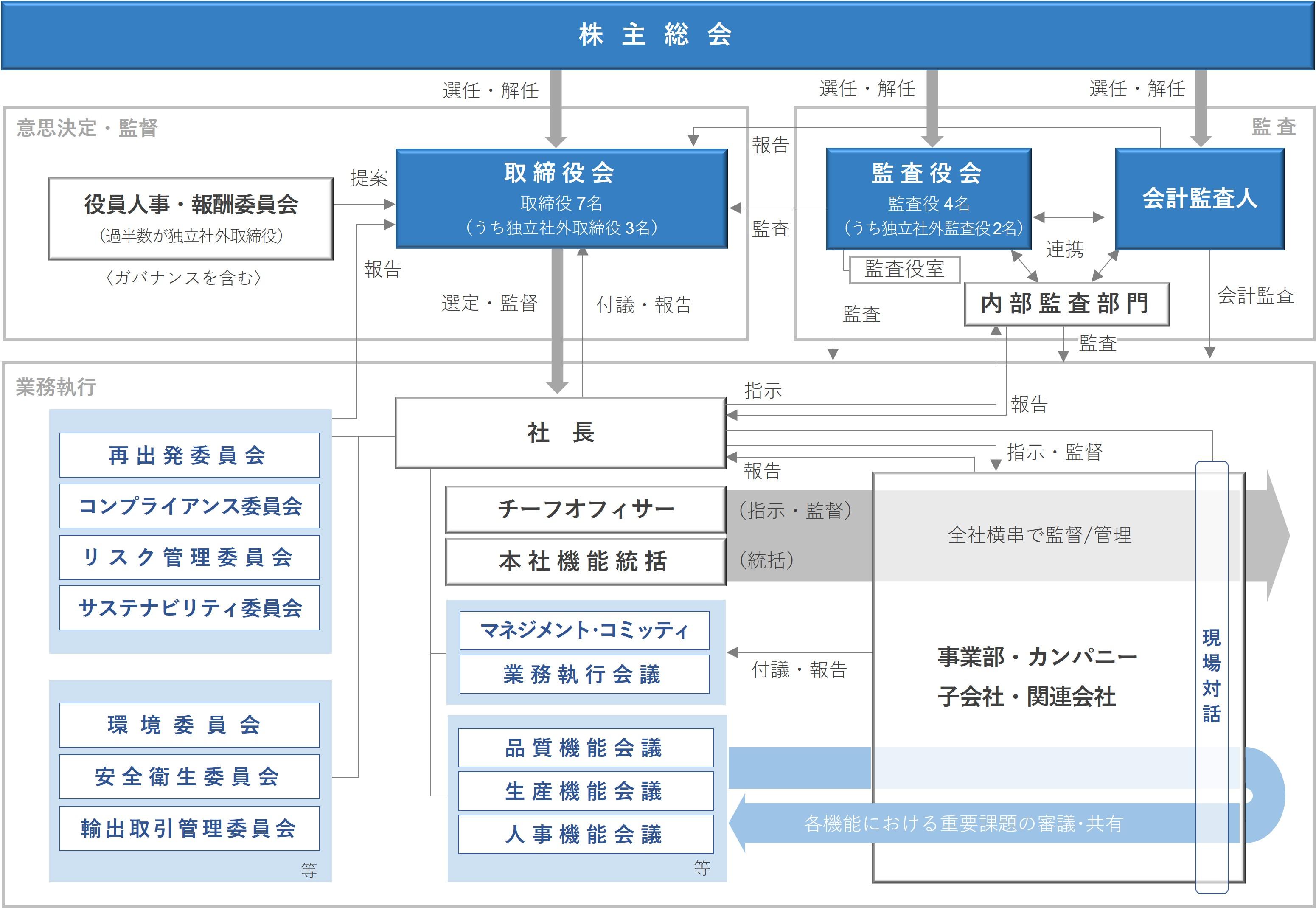Click the 環境委員会 box

point(189,725)
